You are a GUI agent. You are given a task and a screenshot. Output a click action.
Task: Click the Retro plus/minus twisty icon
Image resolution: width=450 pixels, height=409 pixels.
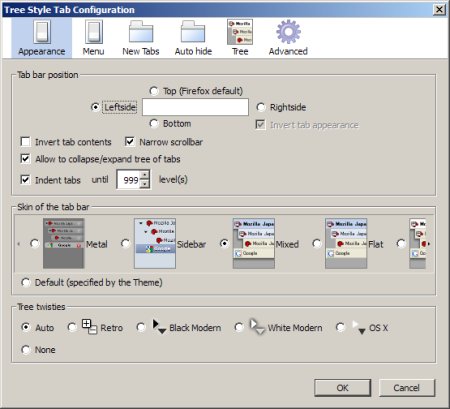[x=89, y=327]
